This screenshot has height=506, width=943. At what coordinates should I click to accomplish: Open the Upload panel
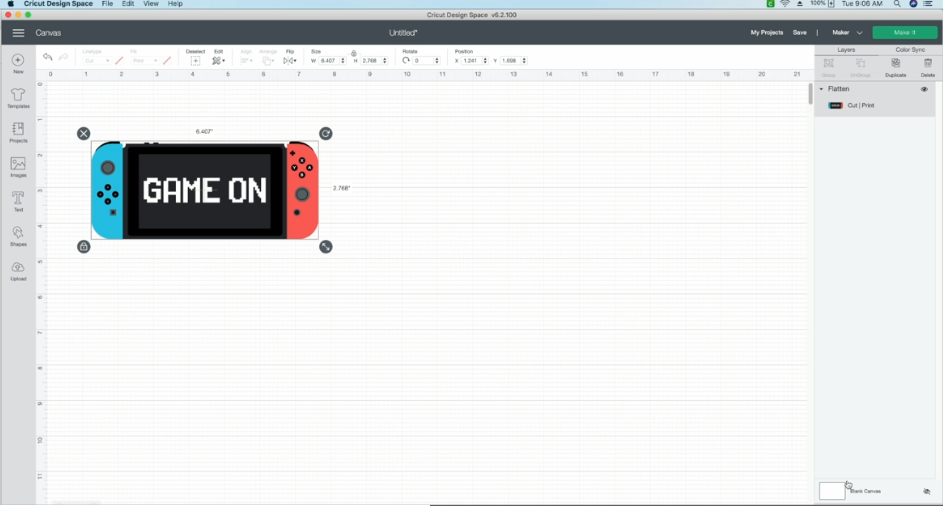point(18,271)
